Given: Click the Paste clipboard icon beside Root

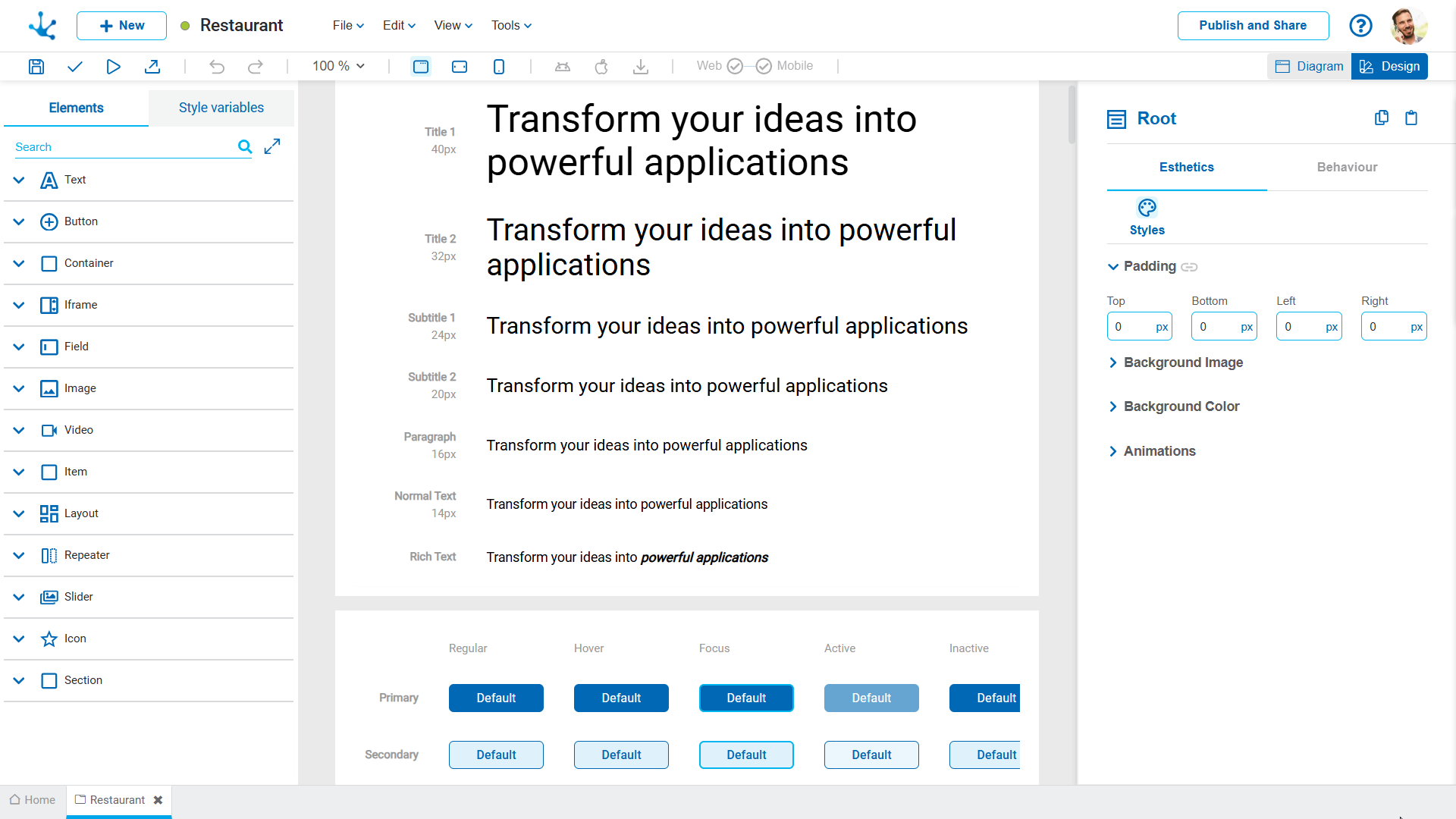Looking at the screenshot, I should (1411, 118).
